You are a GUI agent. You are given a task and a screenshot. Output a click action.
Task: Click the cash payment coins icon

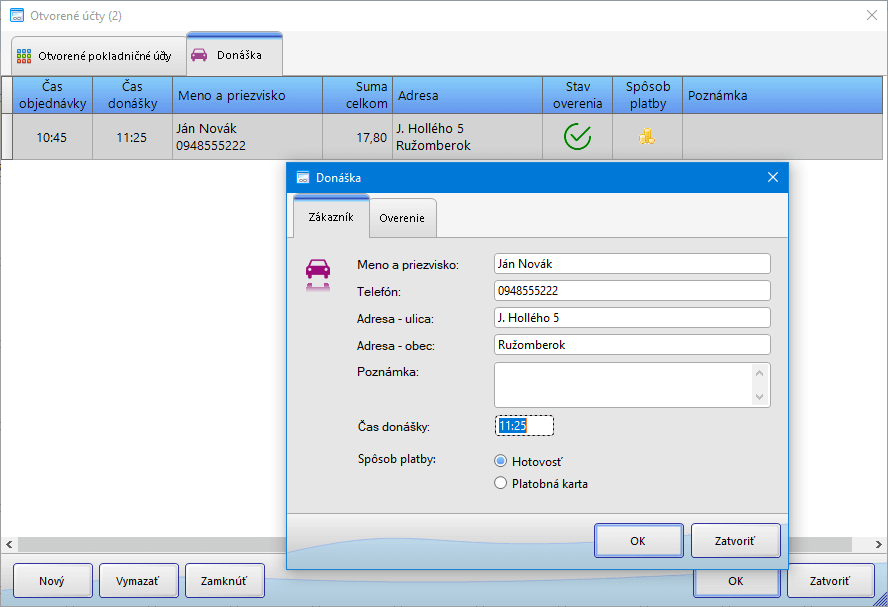click(647, 137)
